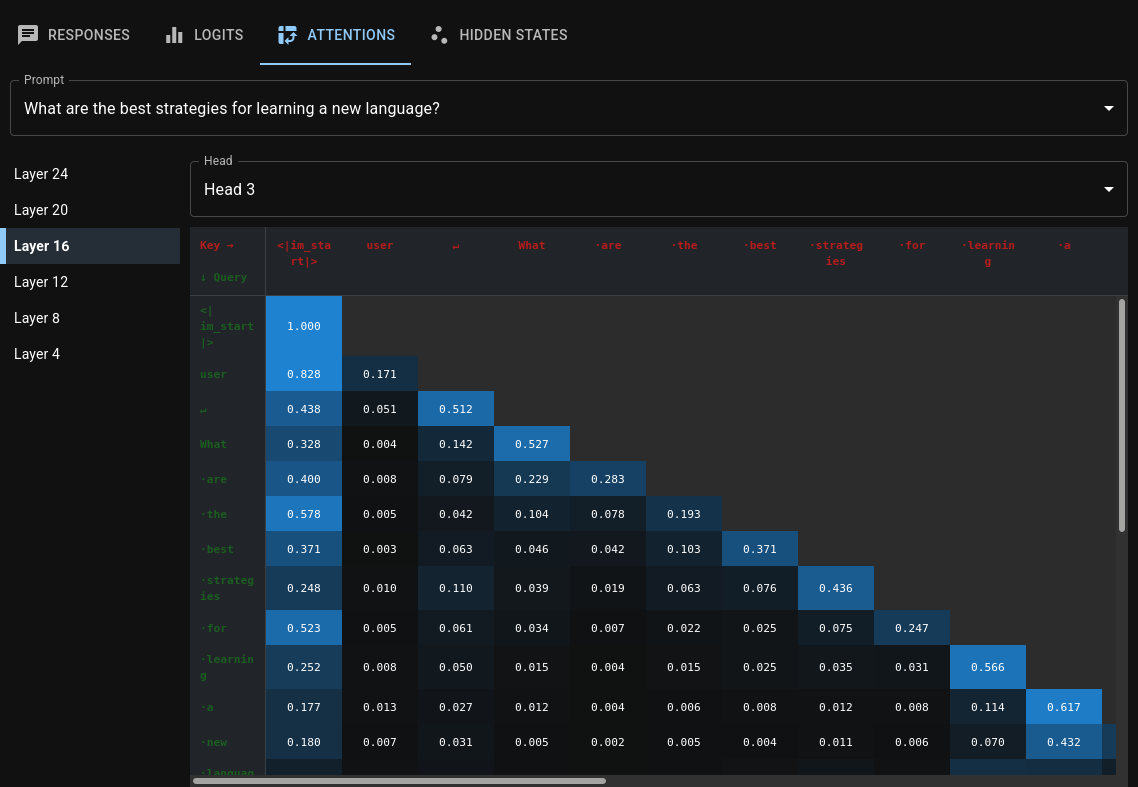
Task: Click the 0.578 cell in ·the row
Action: (303, 514)
